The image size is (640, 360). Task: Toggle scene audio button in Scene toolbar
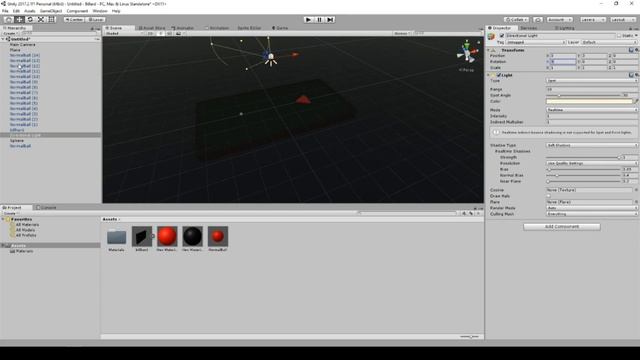(x=169, y=33)
